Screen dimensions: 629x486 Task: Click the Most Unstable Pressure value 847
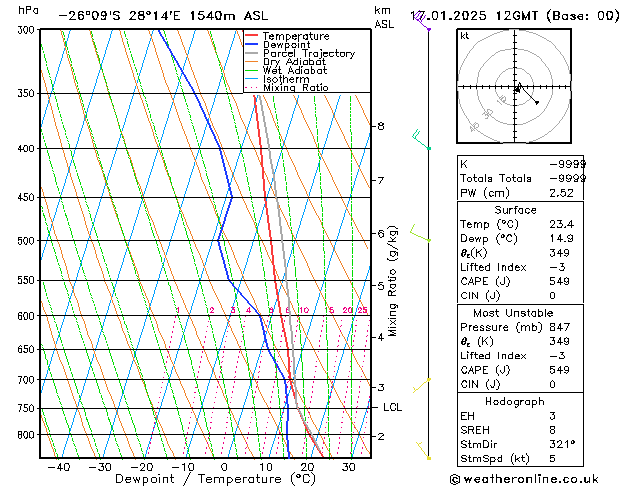(x=559, y=327)
